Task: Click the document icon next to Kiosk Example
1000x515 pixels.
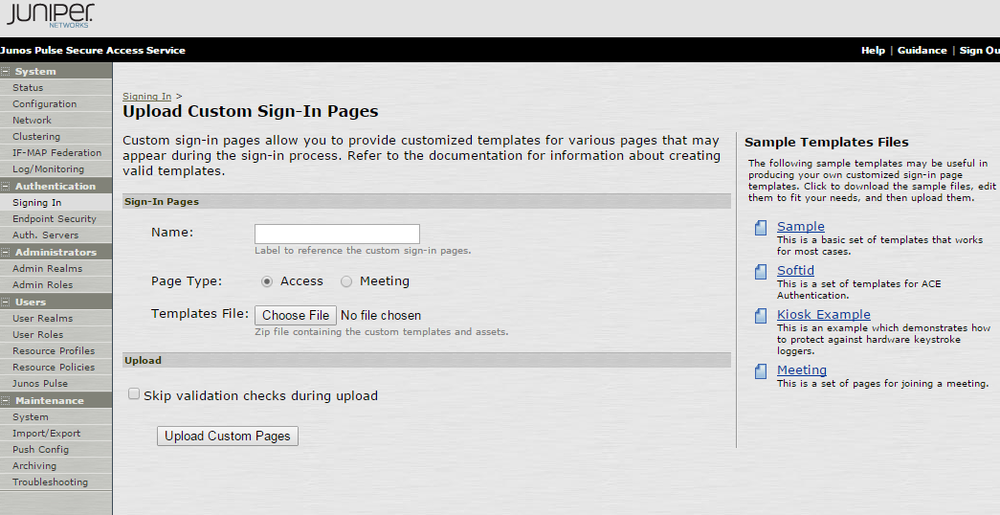Action: pos(761,316)
